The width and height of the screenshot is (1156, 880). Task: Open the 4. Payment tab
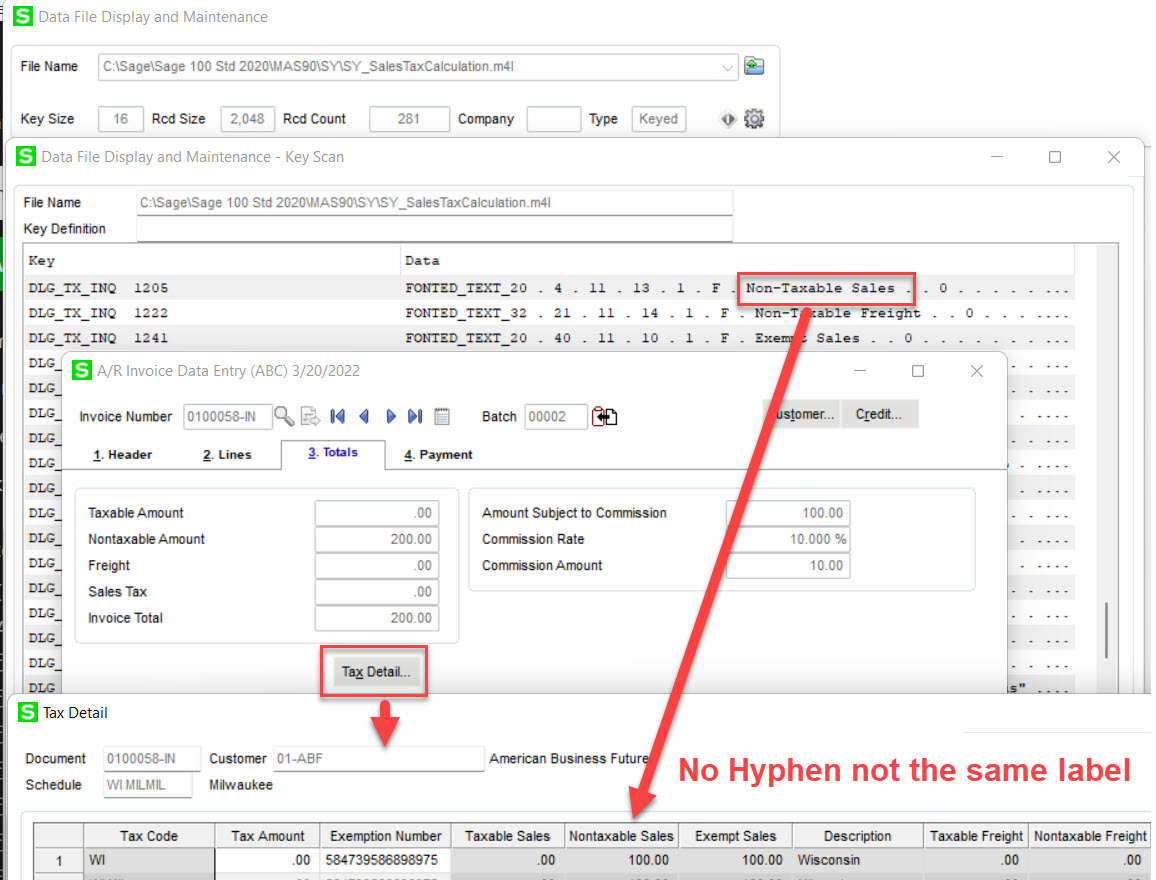(438, 455)
